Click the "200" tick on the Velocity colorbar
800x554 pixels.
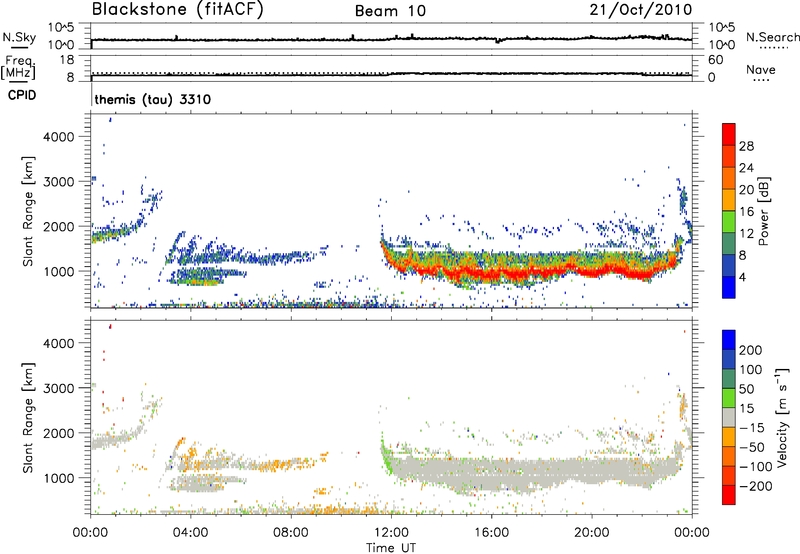[x=751, y=350]
